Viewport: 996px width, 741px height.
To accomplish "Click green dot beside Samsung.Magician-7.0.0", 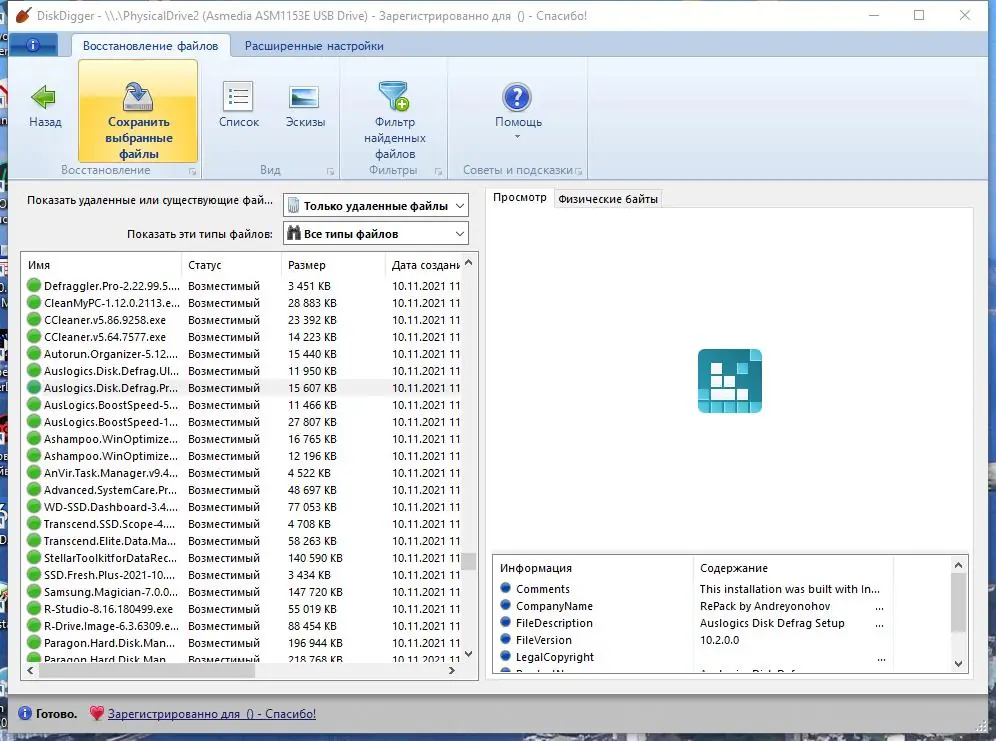I will click(x=34, y=592).
